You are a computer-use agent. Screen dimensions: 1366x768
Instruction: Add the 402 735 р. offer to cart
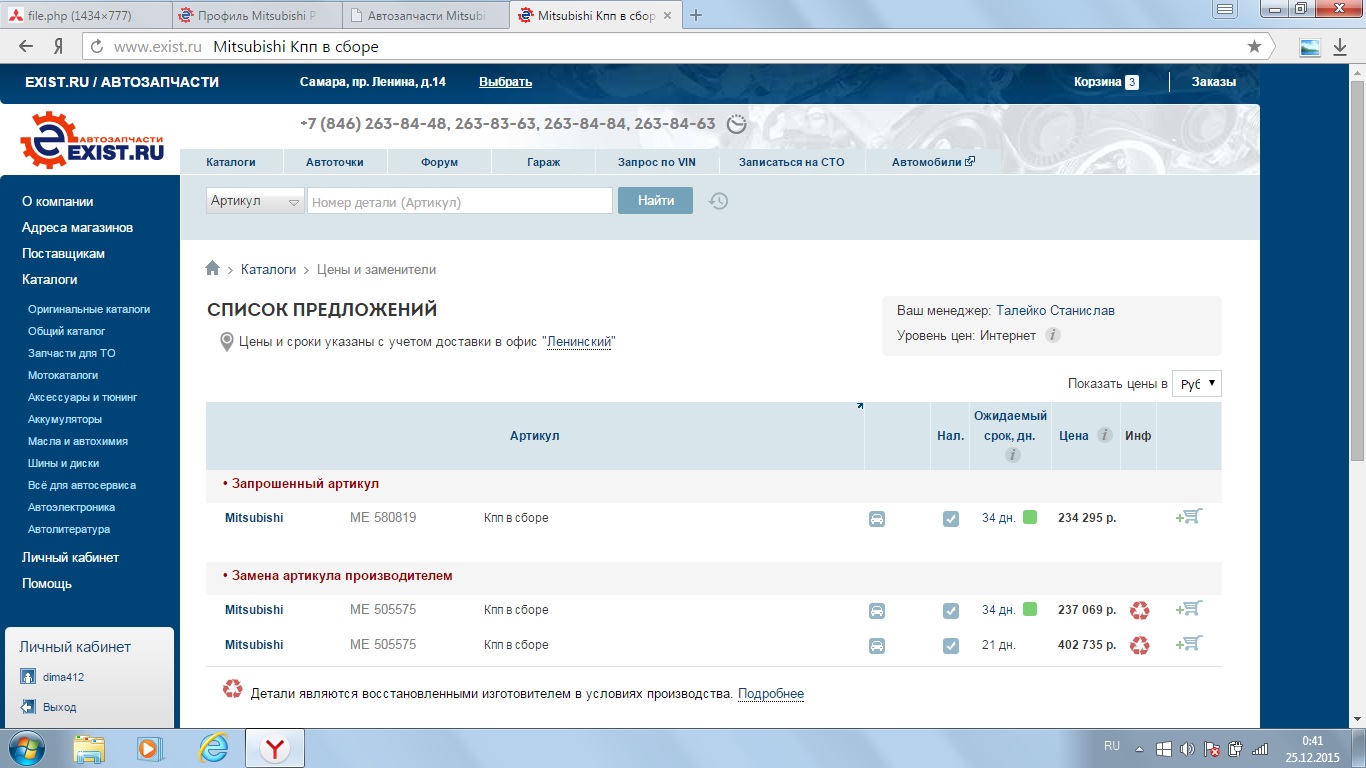[1189, 644]
